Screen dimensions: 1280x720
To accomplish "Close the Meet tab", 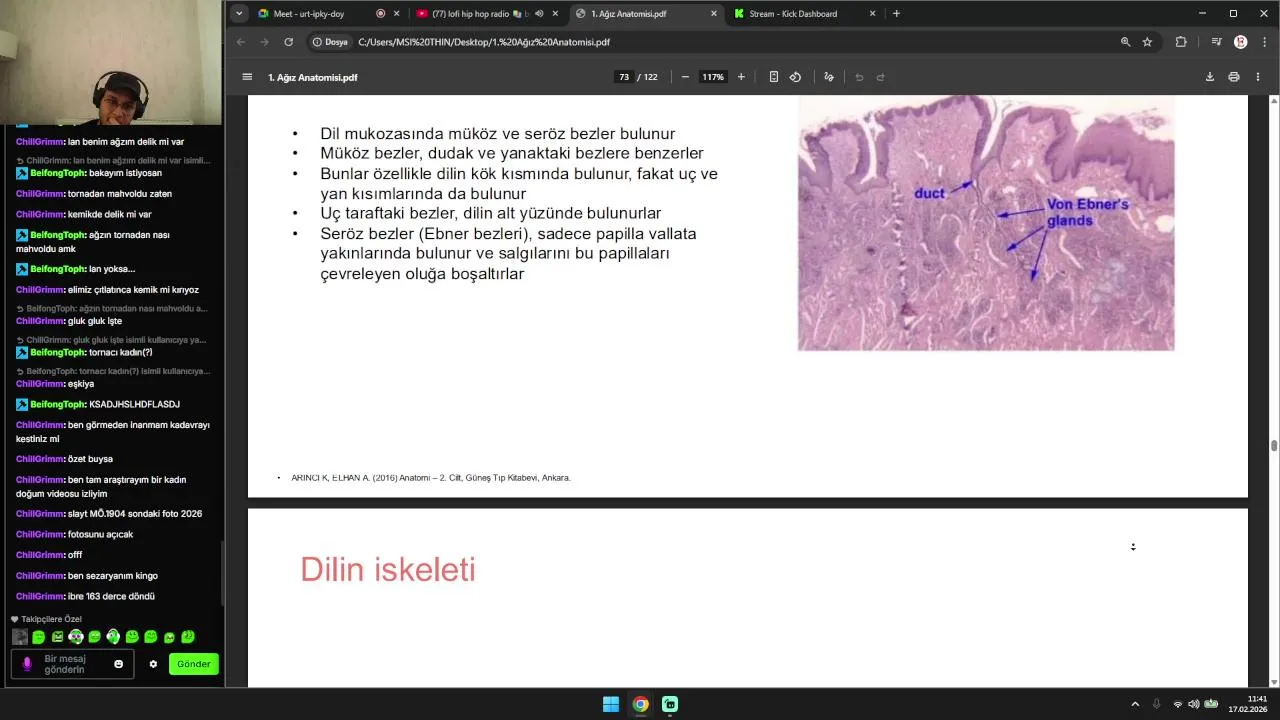I will pos(396,14).
